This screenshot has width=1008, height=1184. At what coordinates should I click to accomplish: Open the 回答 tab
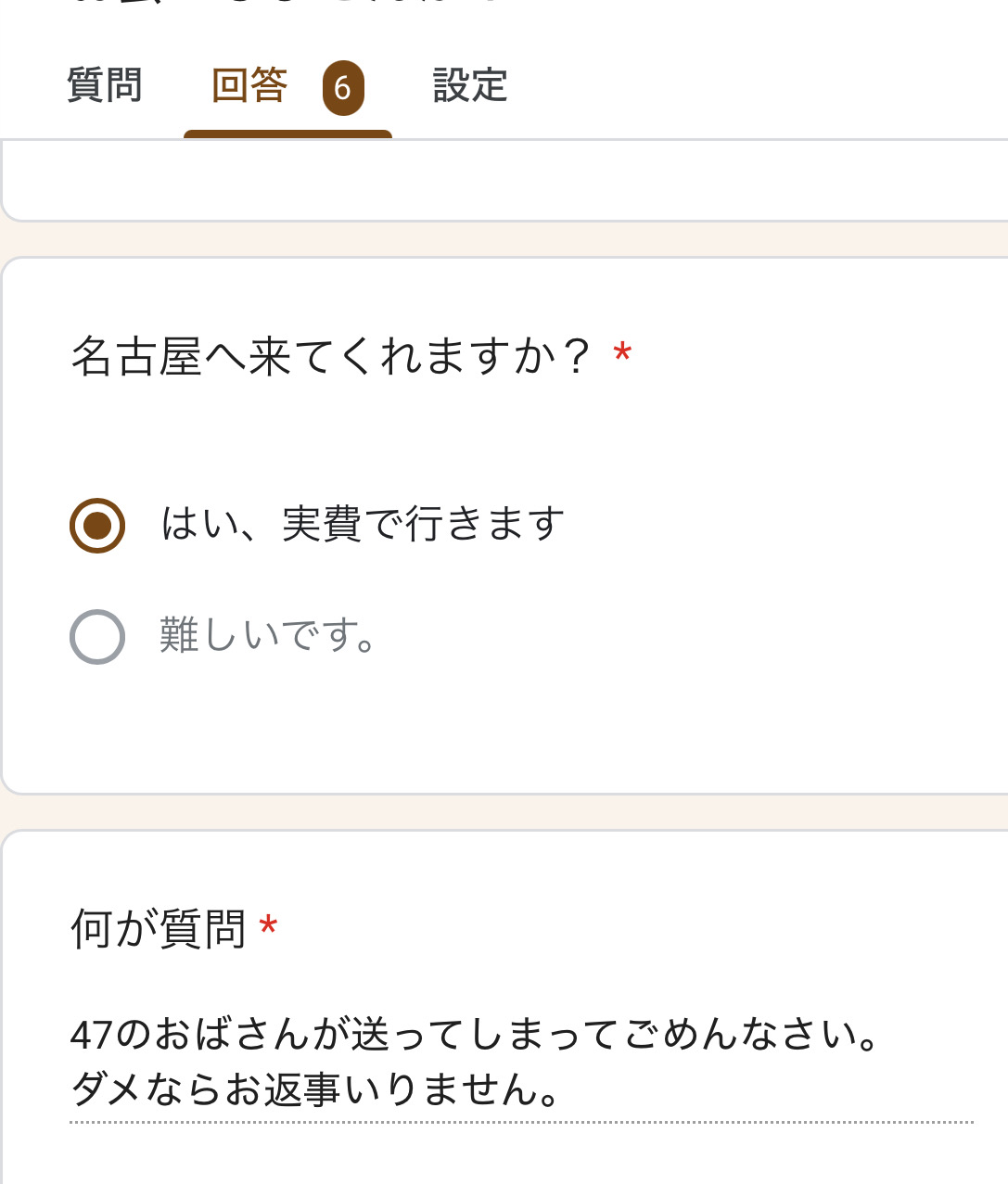pos(249,86)
